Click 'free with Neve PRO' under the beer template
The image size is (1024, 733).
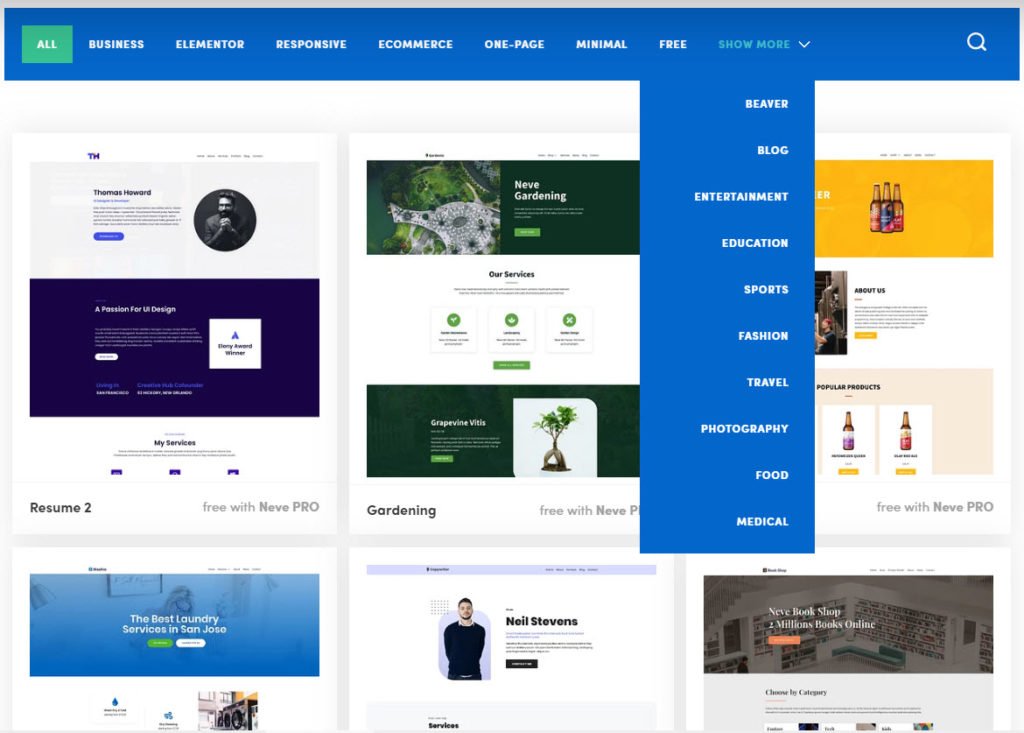click(x=935, y=507)
